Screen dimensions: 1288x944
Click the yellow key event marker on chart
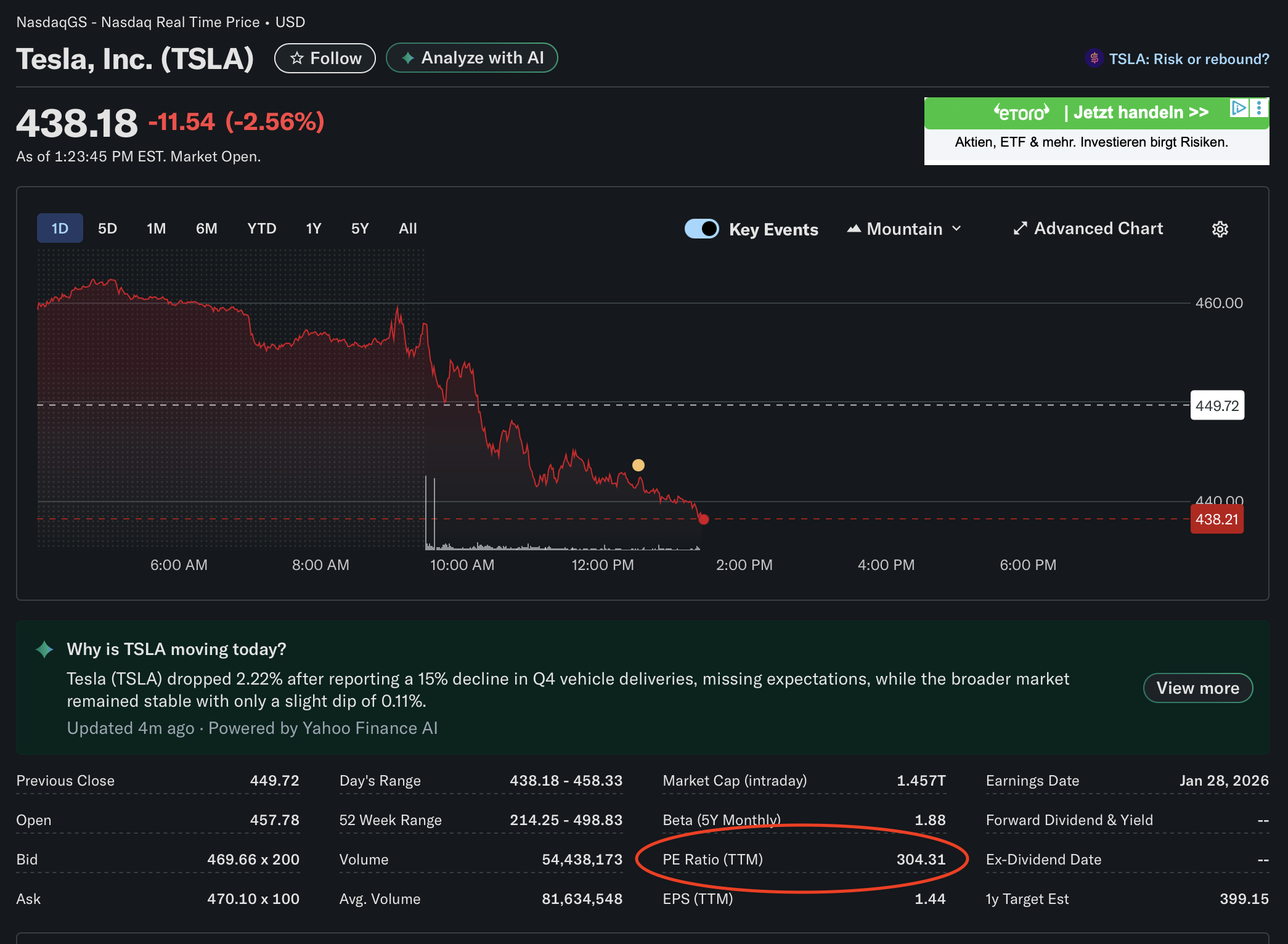(x=638, y=465)
